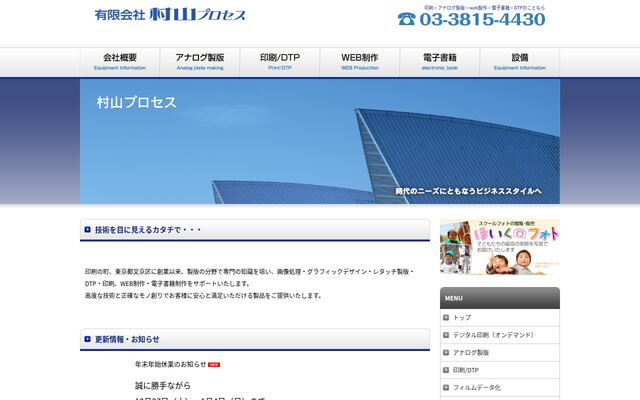Click the heading 技術を目に見えるカタチで・・・
Image resolution: width=640 pixels, height=400 pixels.
pyautogui.click(x=148, y=230)
